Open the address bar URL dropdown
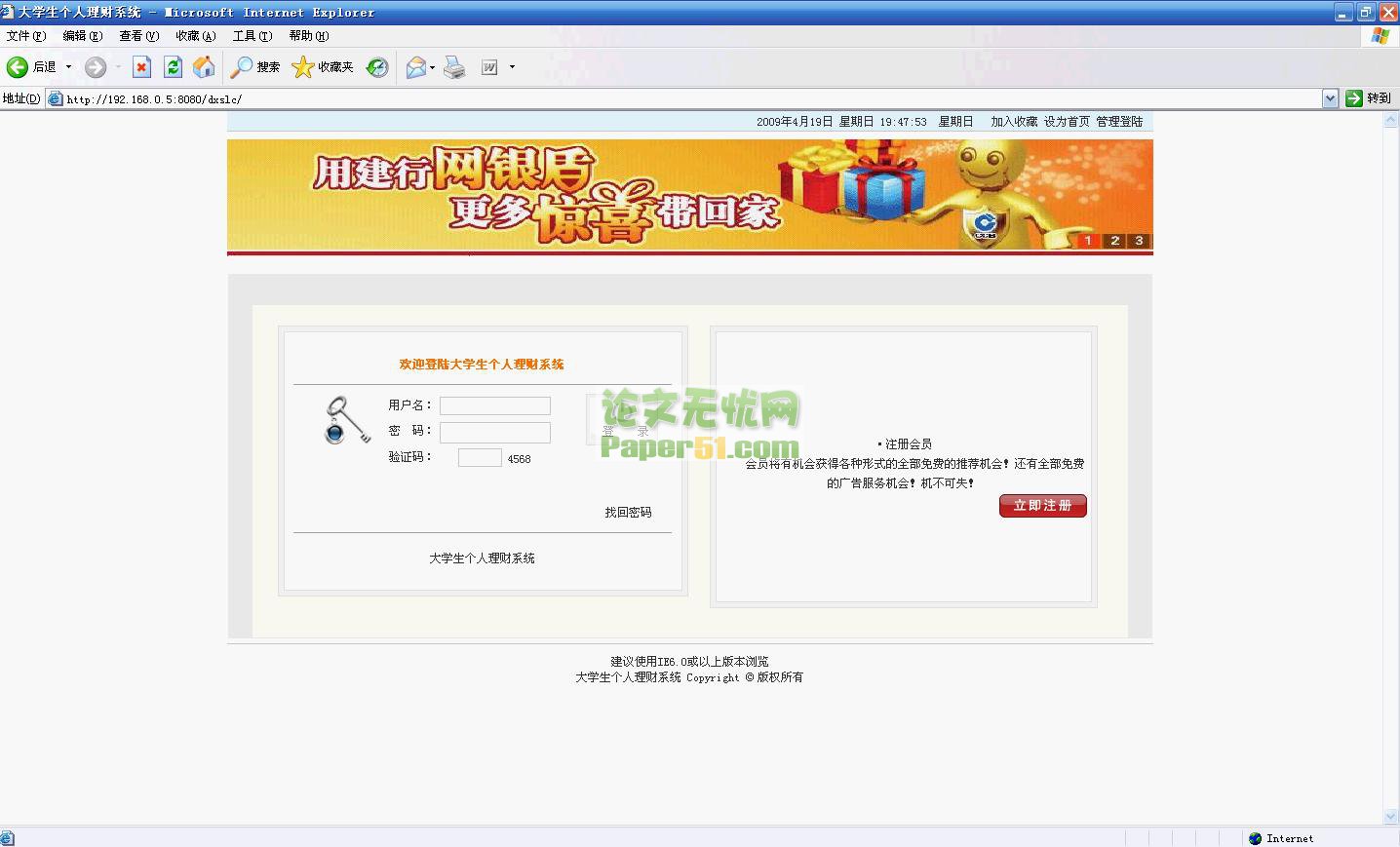Viewport: 1400px width, 847px height. [1330, 98]
